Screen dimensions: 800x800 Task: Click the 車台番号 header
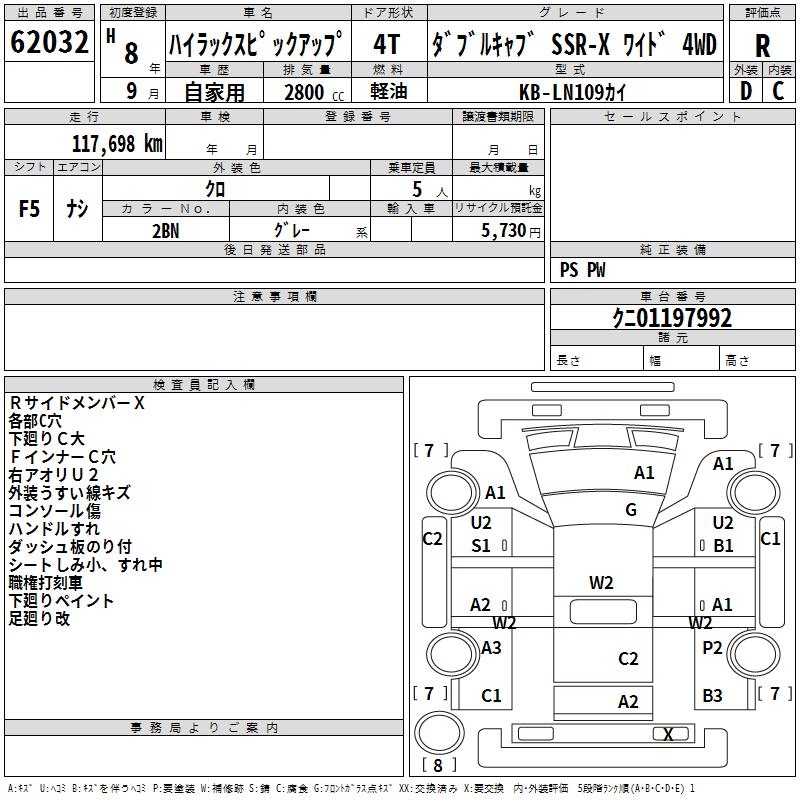(x=672, y=296)
